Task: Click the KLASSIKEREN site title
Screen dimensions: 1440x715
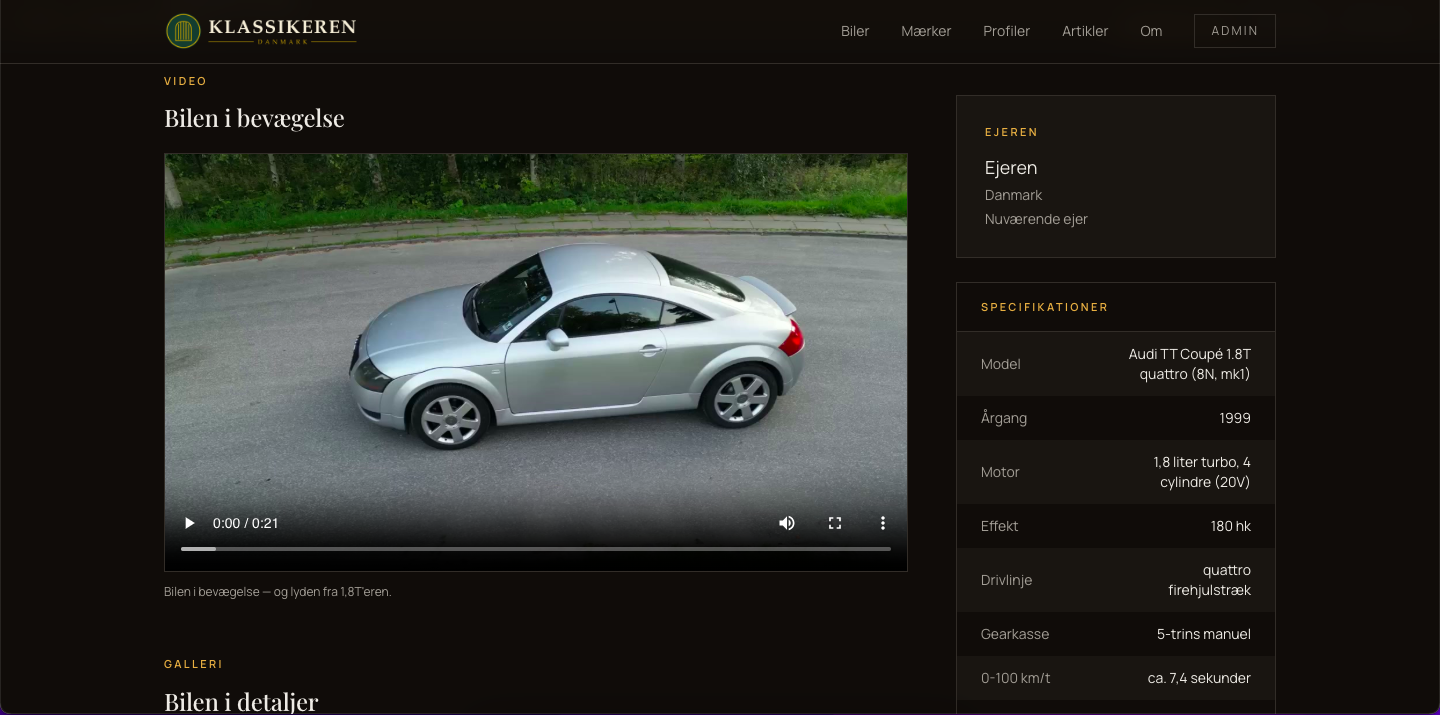Action: tap(282, 27)
